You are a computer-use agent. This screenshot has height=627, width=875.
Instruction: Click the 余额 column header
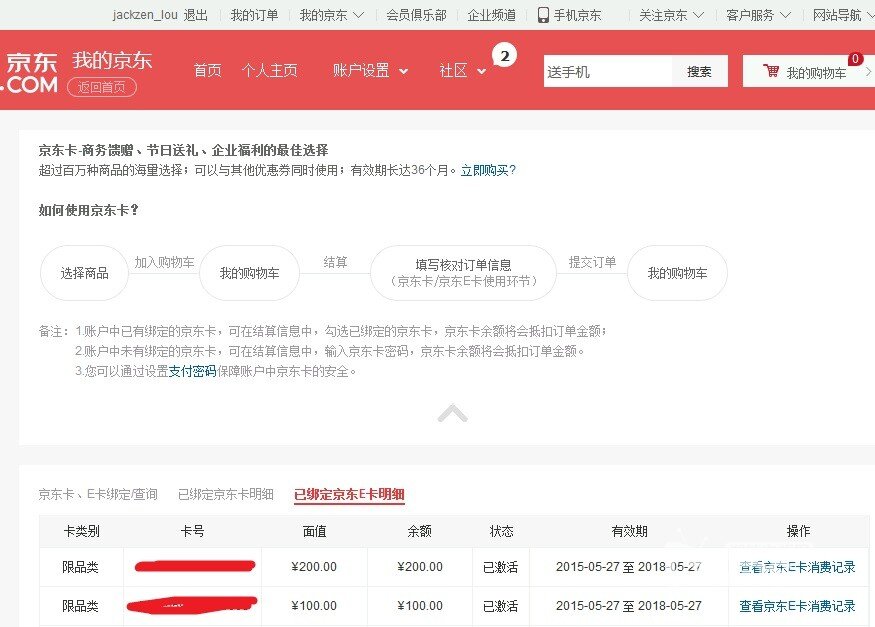(x=420, y=531)
